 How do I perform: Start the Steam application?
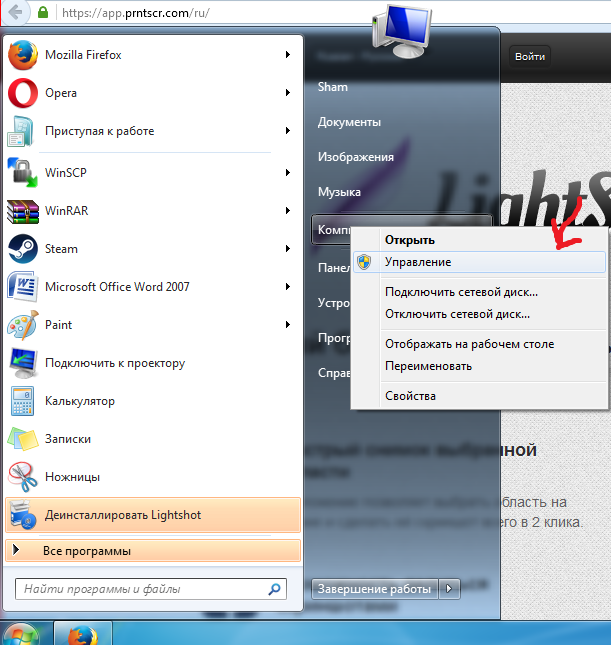click(60, 249)
